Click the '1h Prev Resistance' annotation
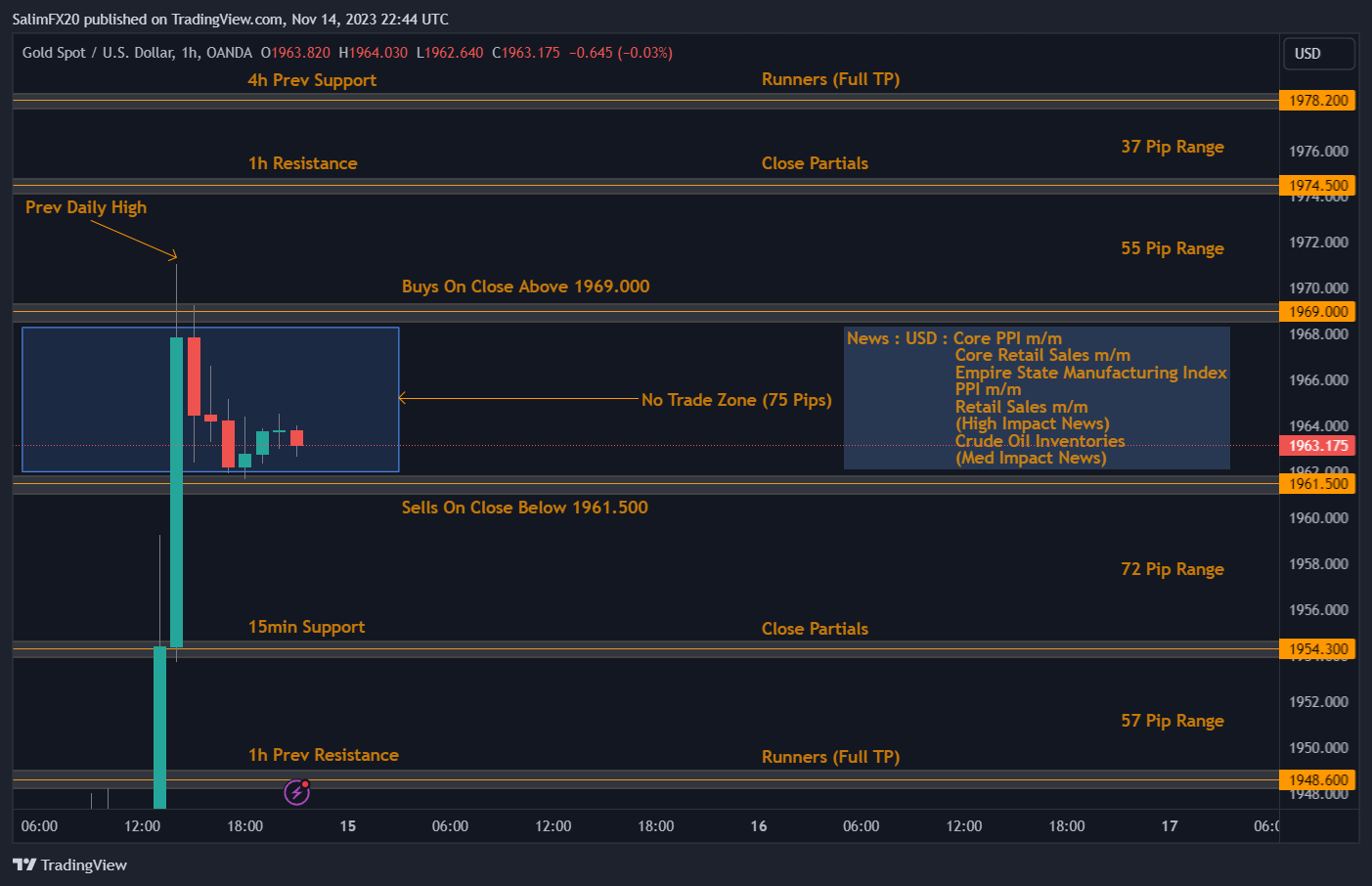The width and height of the screenshot is (1372, 886). tap(323, 755)
